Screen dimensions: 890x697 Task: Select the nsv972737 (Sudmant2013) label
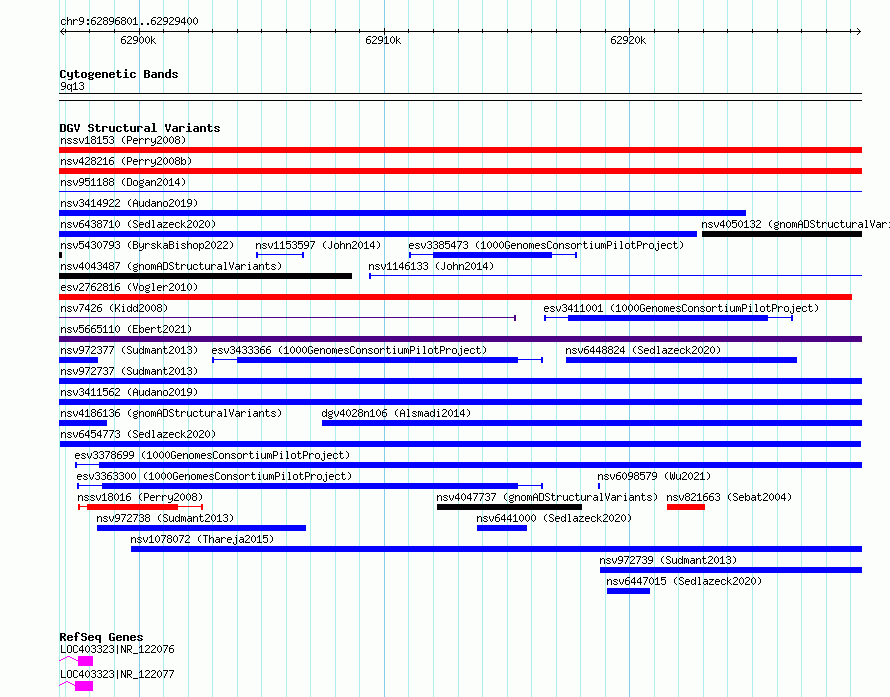(129, 371)
